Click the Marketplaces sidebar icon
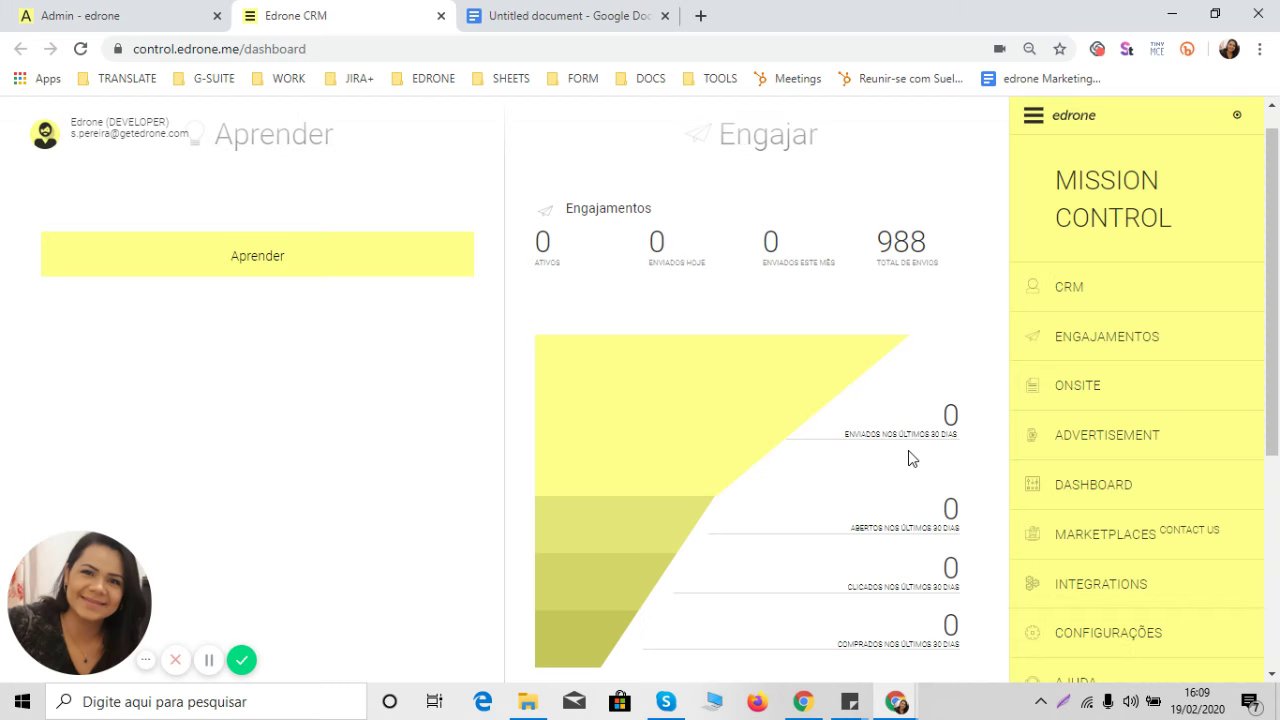The width and height of the screenshot is (1280, 720). 1033,534
